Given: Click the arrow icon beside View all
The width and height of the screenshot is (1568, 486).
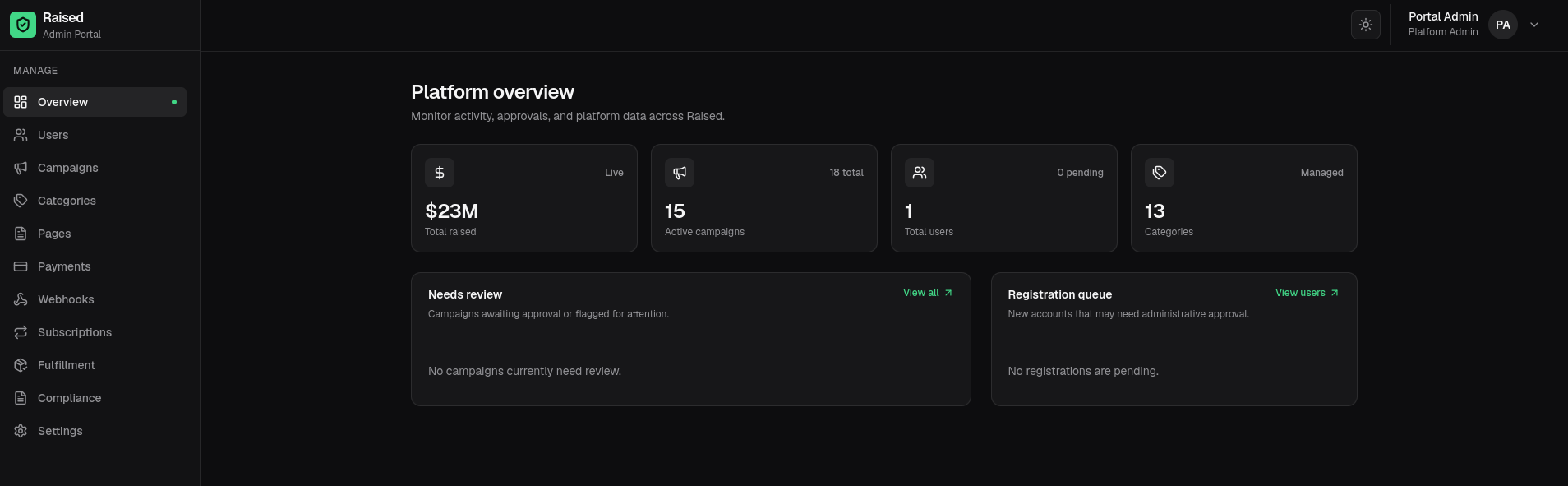Looking at the screenshot, I should click(x=948, y=293).
